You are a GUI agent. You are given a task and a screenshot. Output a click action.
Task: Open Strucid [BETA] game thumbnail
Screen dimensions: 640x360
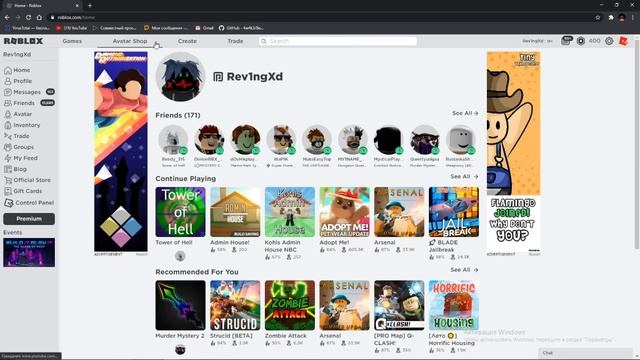click(x=235, y=305)
